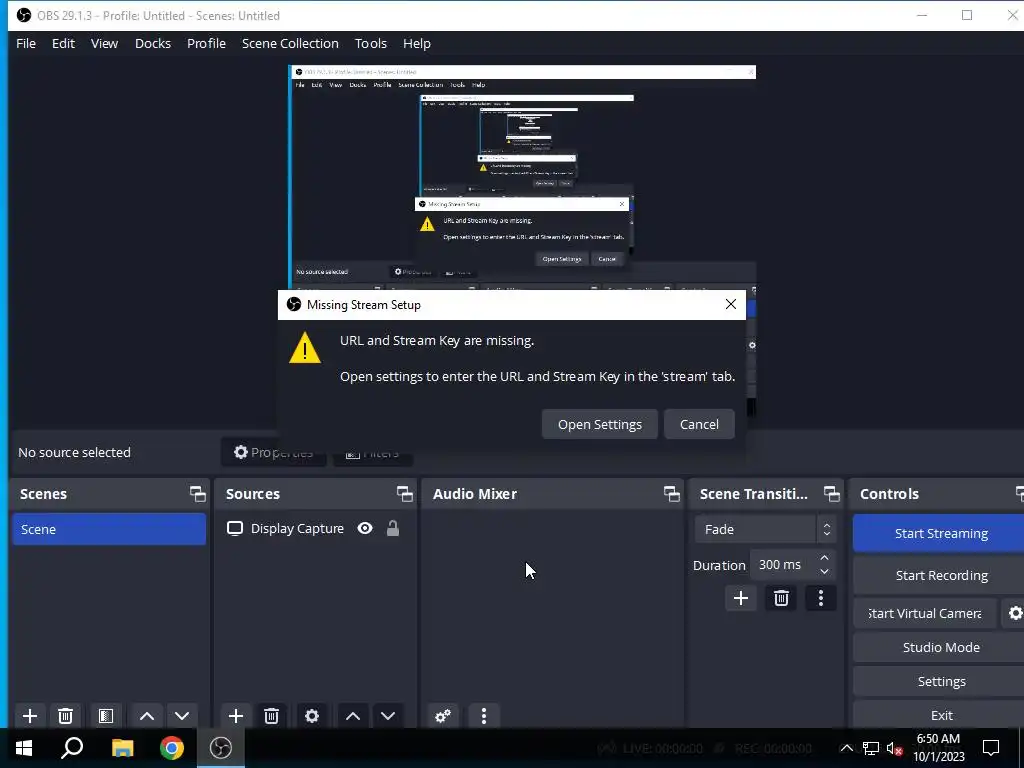Open Windows notification center
The height and width of the screenshot is (768, 1024).
[991, 748]
